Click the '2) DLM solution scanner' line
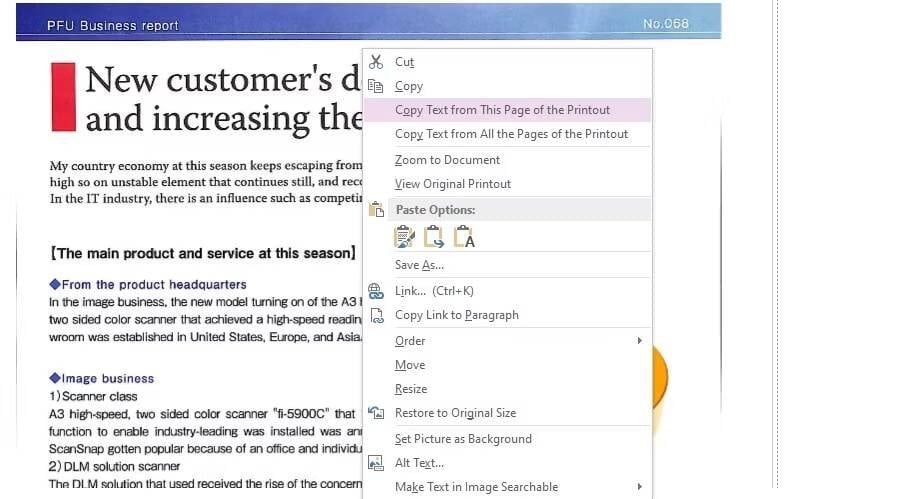This screenshot has width=903, height=499. (x=115, y=466)
